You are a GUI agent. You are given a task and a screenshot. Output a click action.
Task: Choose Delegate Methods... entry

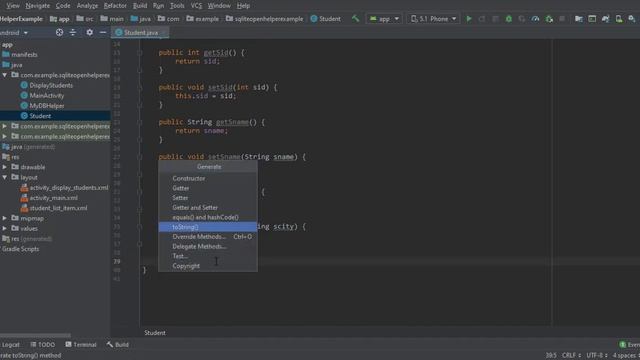point(208,247)
